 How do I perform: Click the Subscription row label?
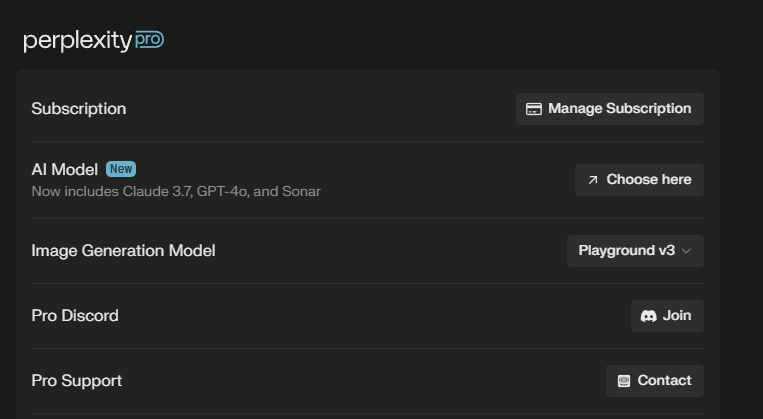[79, 109]
